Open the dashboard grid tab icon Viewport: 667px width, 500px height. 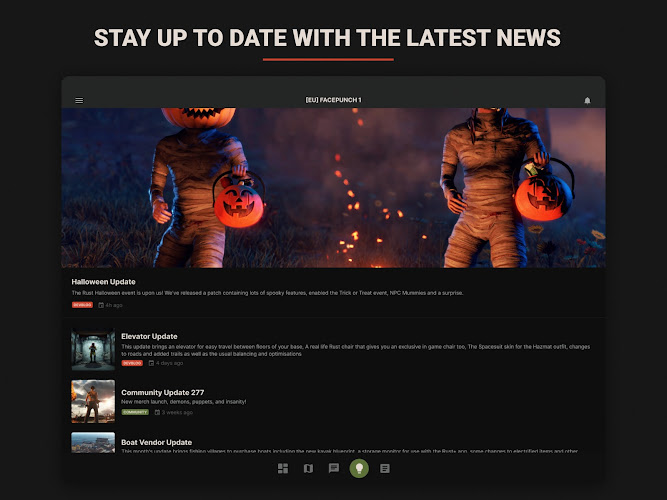[x=283, y=469]
